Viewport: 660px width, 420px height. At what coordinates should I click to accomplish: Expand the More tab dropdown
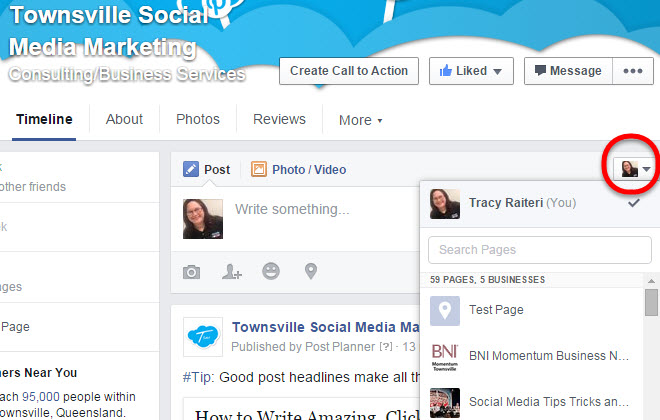coord(361,120)
